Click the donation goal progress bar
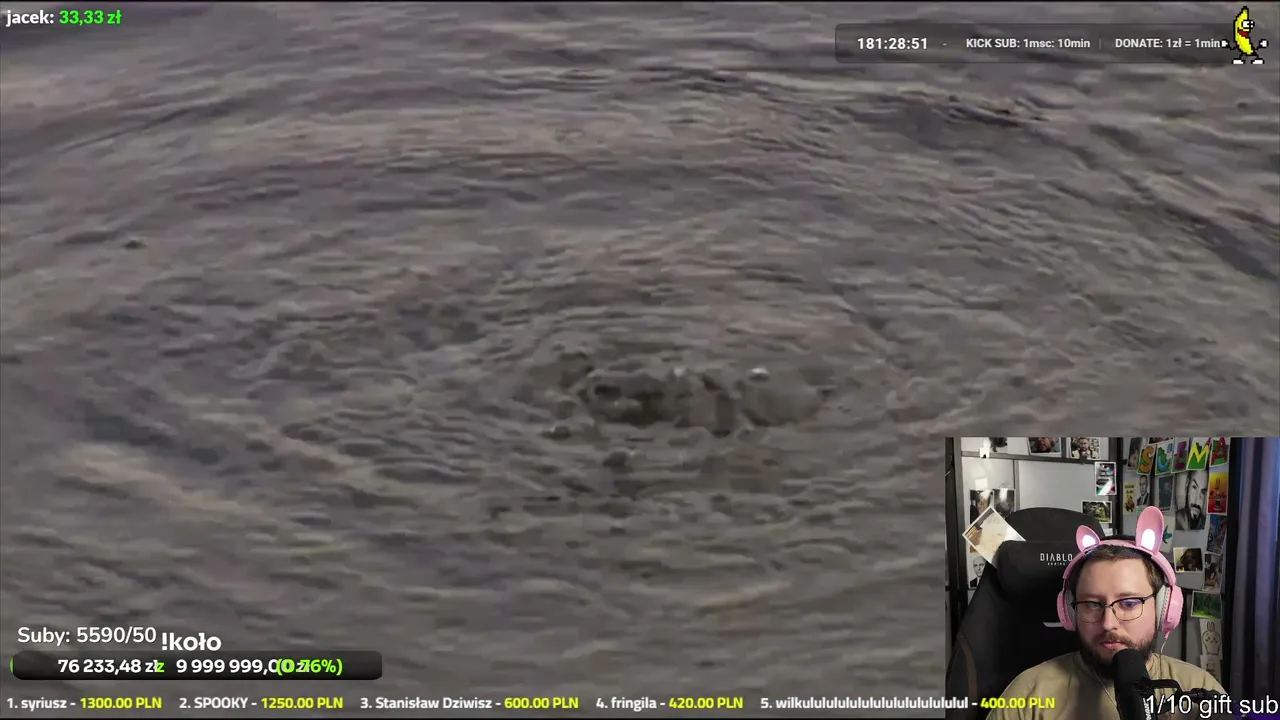The height and width of the screenshot is (720, 1280). pyautogui.click(x=196, y=666)
